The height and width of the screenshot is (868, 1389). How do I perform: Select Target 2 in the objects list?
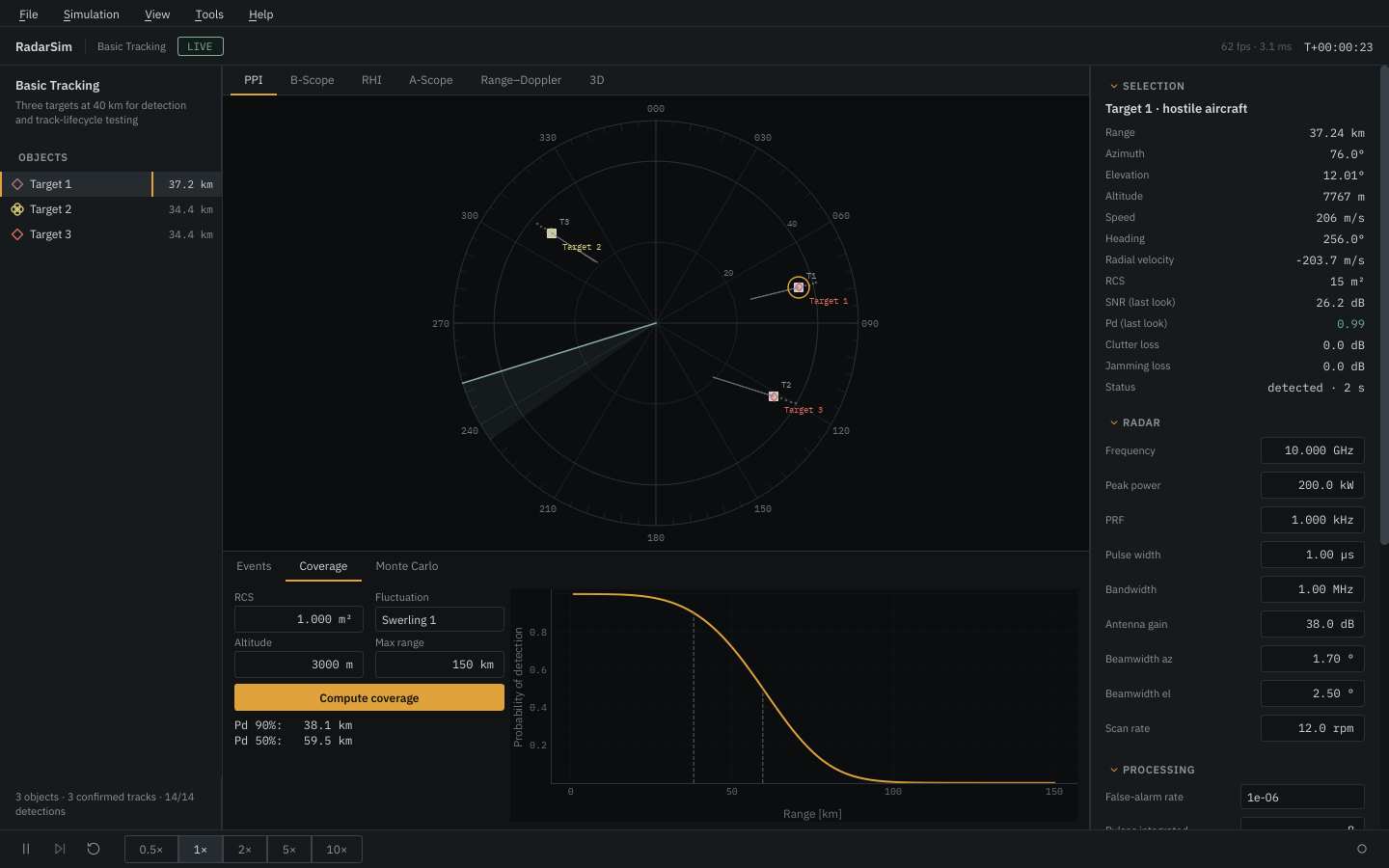coord(111,209)
